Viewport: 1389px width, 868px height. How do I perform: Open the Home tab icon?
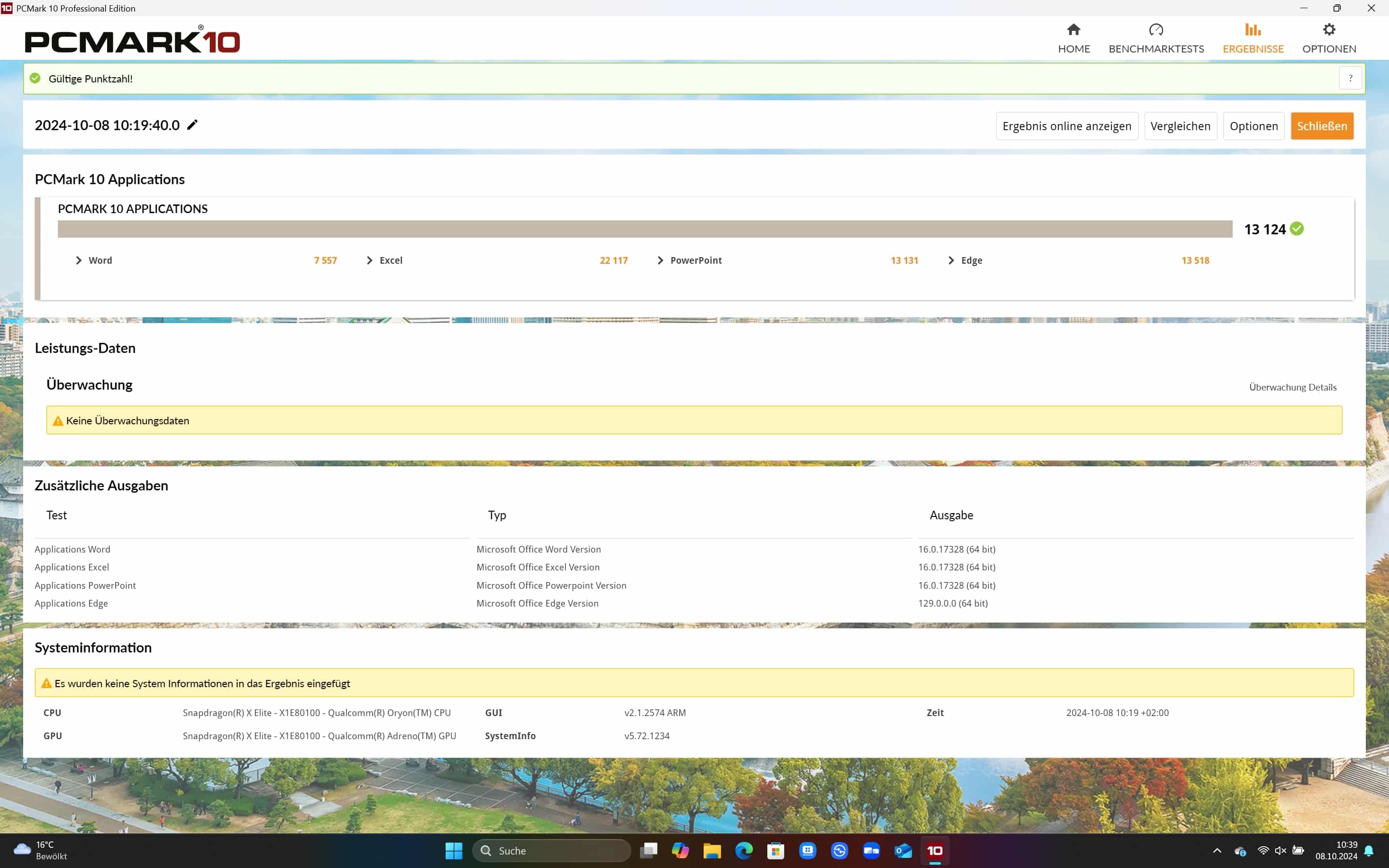1073,30
